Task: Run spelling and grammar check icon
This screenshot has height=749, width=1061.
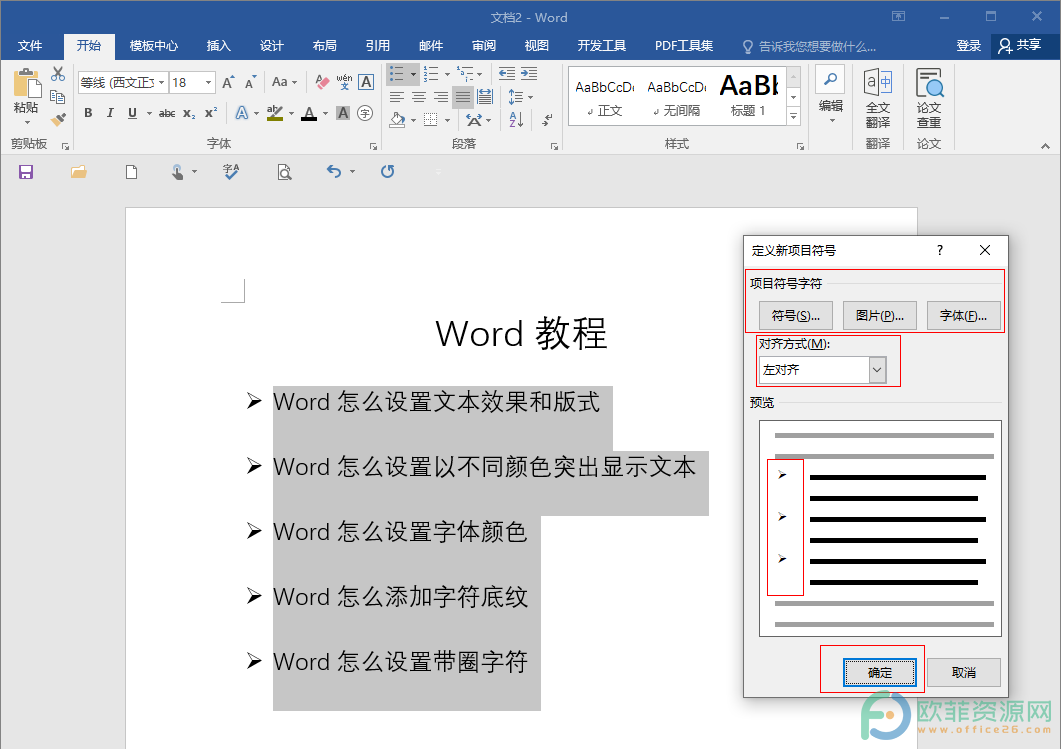Action: [x=231, y=172]
